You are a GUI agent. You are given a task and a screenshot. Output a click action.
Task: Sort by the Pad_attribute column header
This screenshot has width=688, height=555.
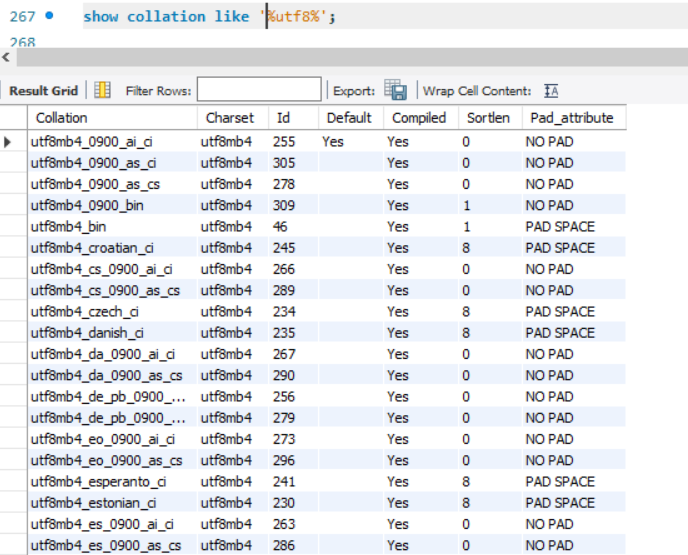coord(574,118)
